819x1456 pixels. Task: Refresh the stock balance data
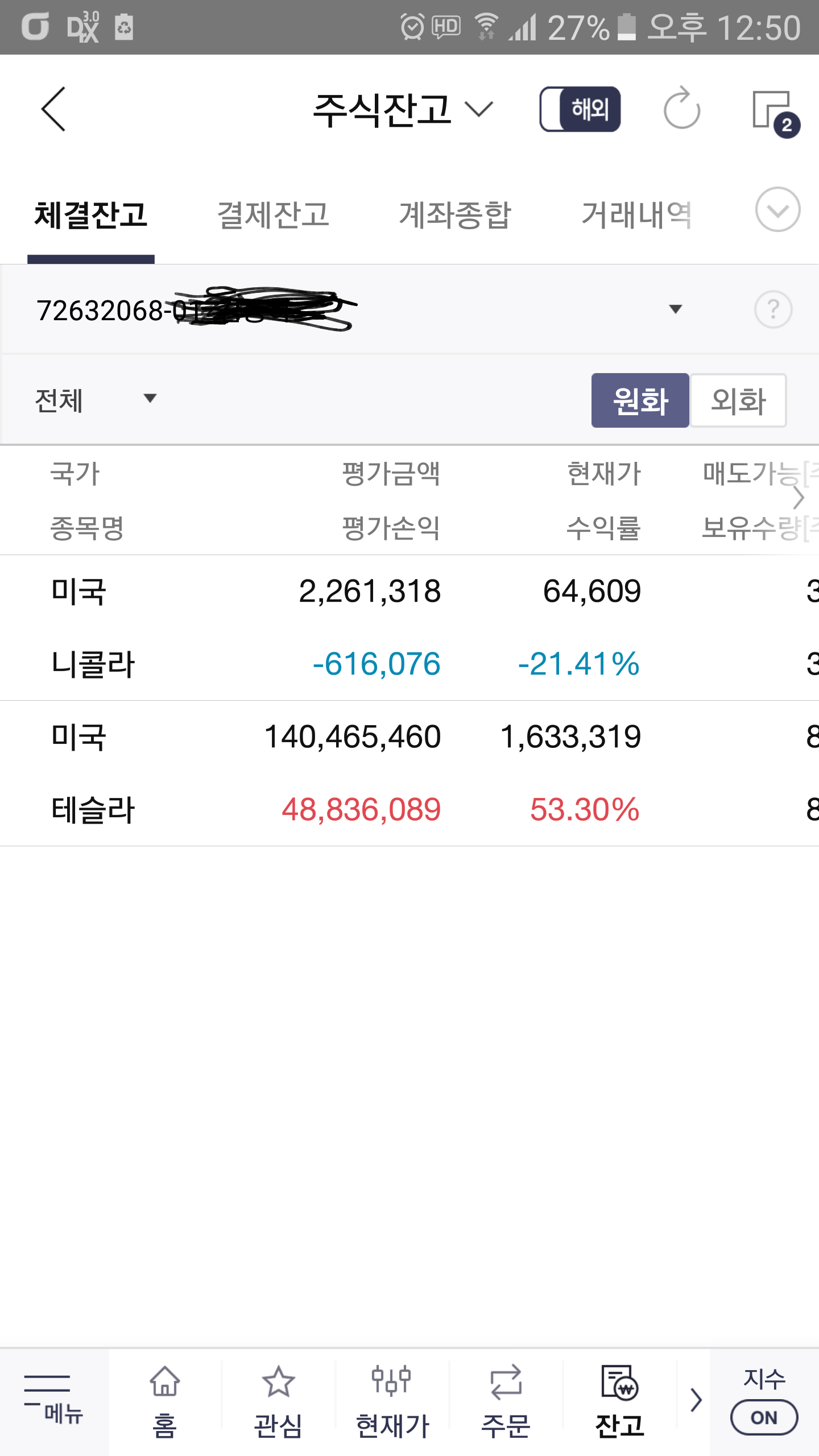[x=682, y=108]
